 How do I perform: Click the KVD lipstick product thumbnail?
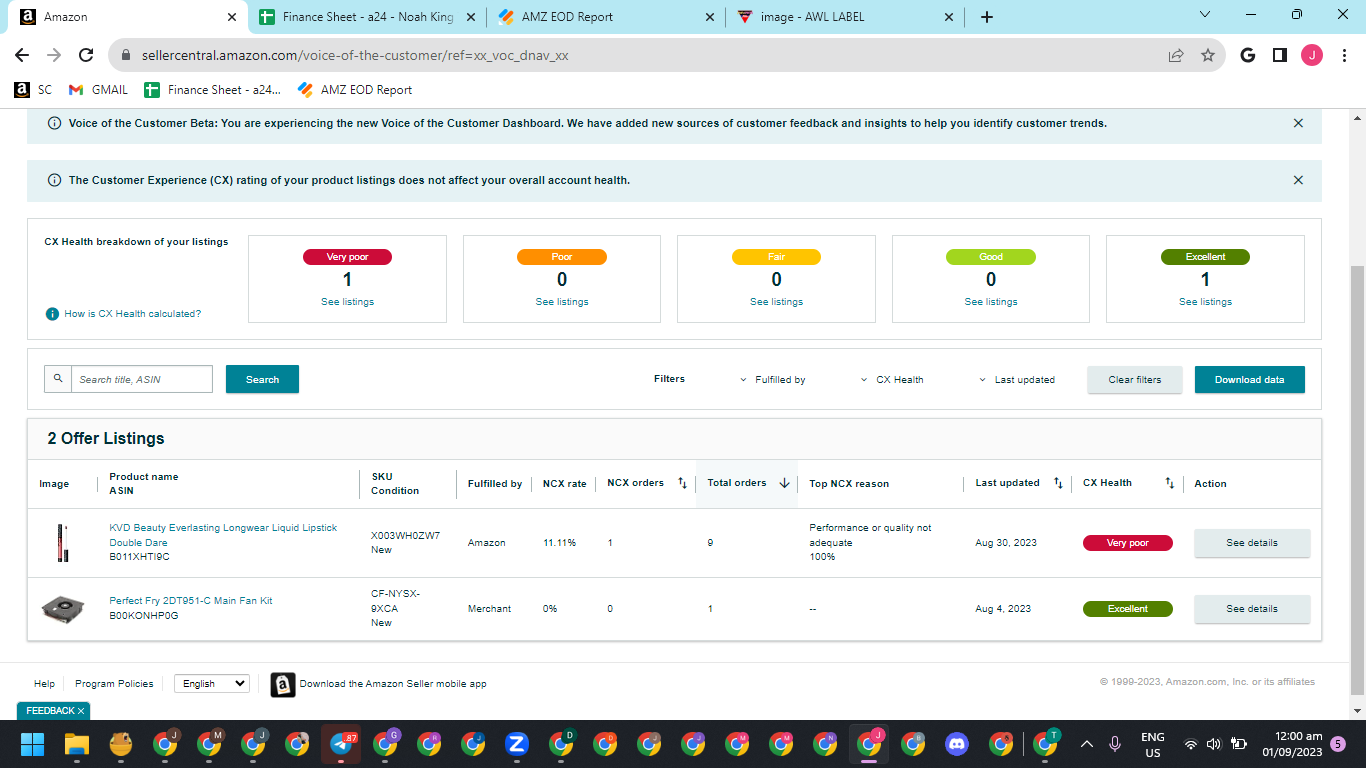click(x=62, y=543)
